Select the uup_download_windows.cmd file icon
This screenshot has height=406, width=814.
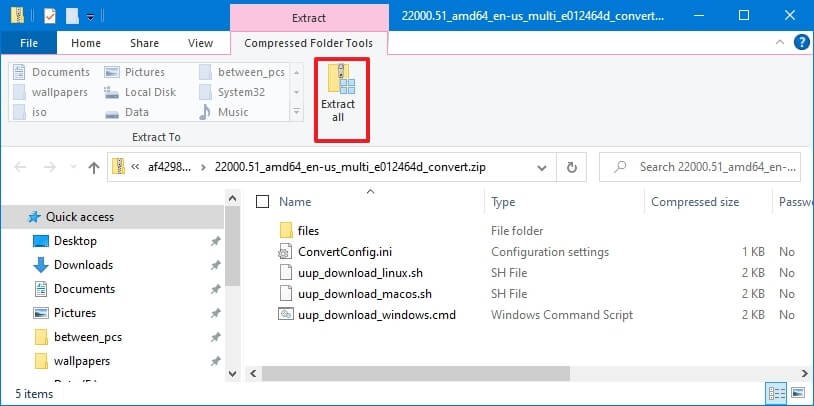285,314
